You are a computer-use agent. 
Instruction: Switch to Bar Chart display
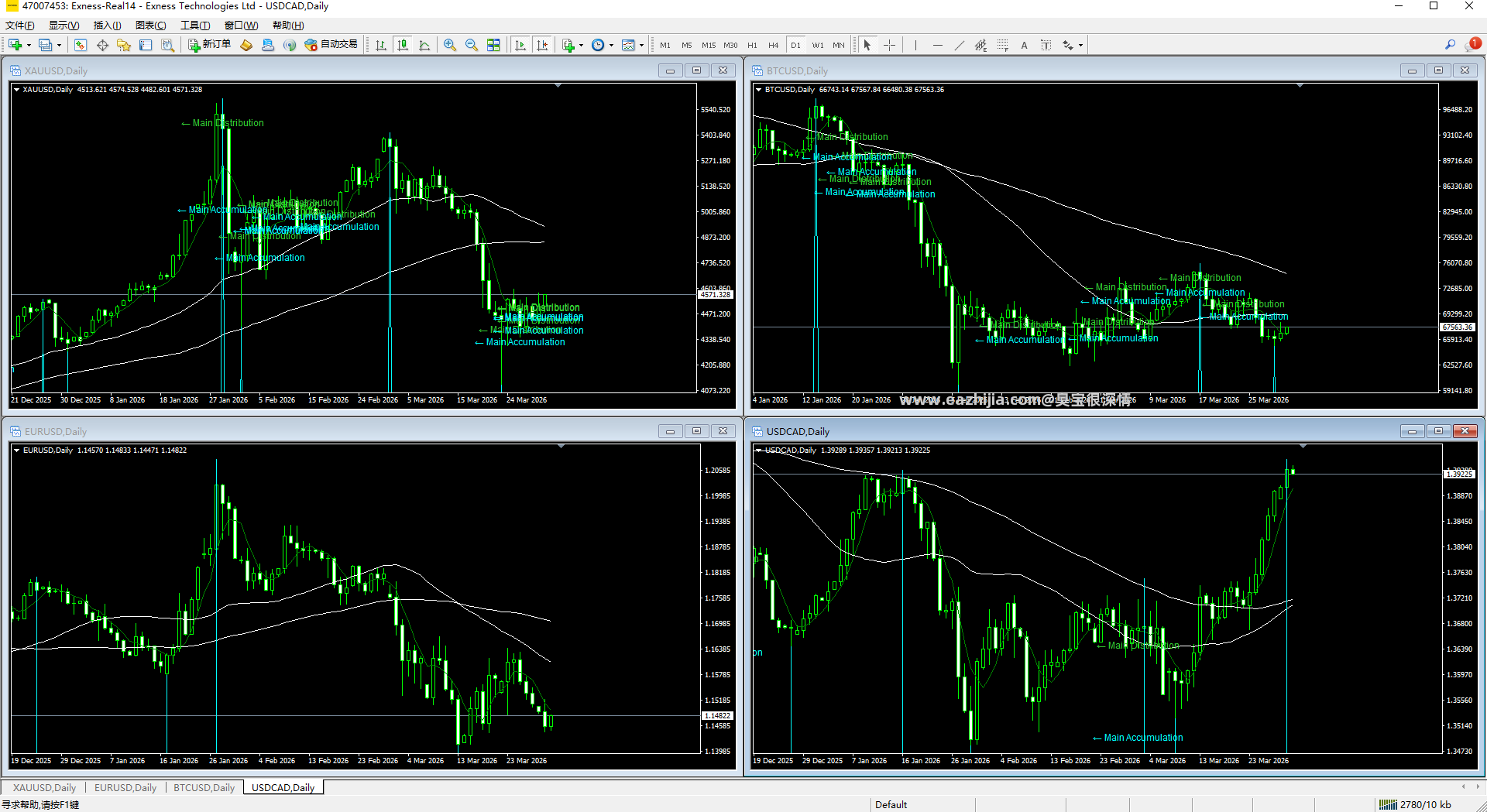[381, 45]
